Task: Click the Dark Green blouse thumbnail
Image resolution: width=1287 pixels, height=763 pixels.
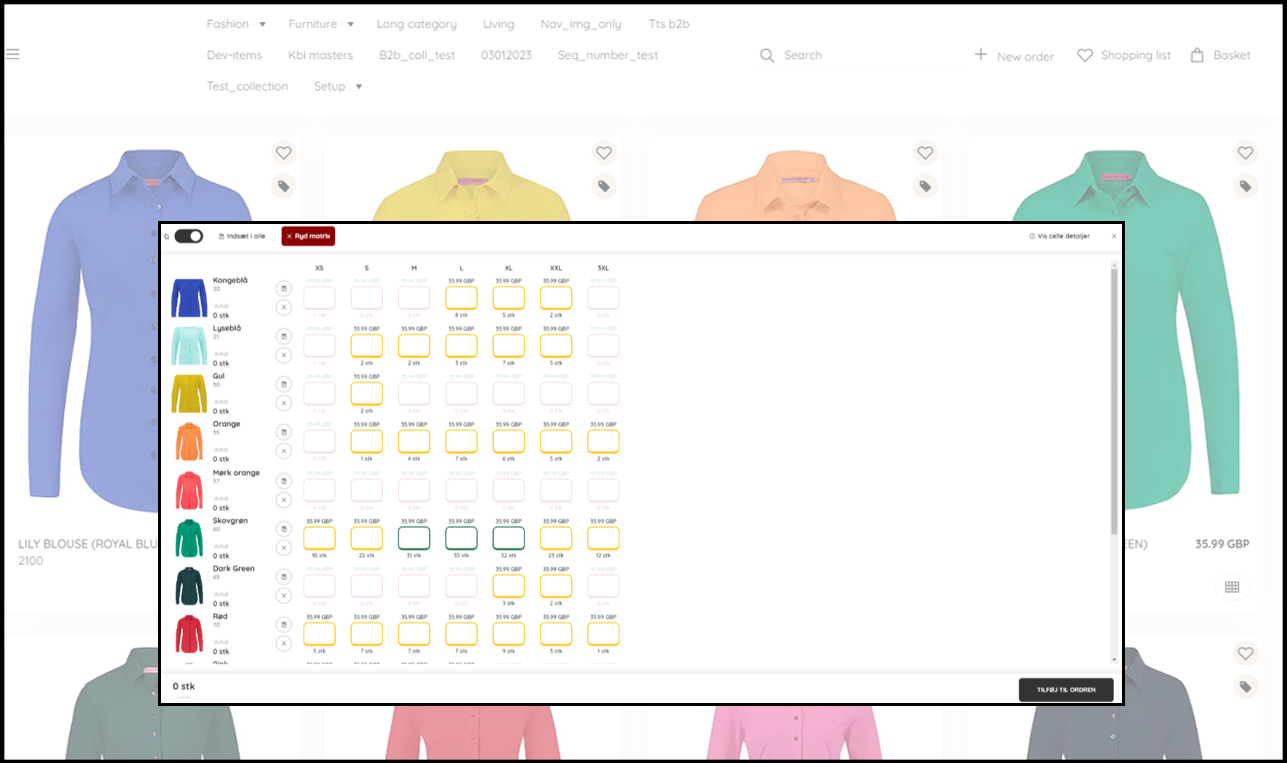Action: [x=188, y=586]
